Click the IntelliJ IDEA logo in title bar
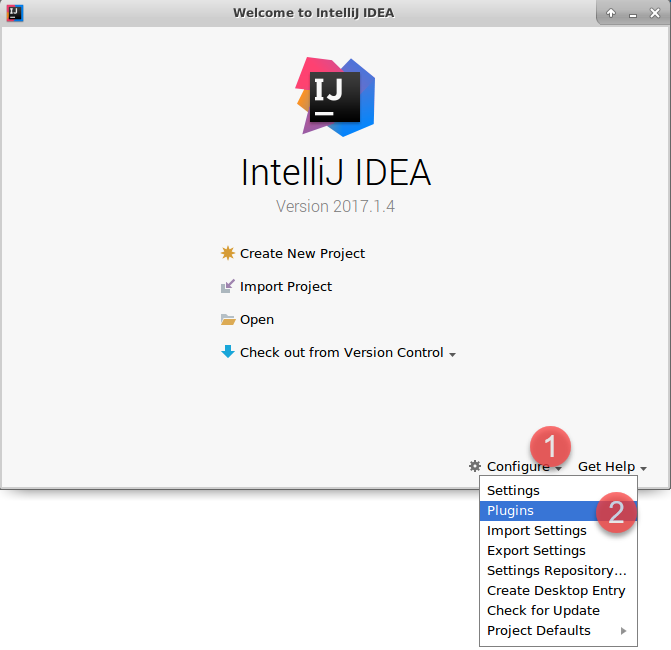Viewport: 671px width, 650px height. [x=15, y=13]
